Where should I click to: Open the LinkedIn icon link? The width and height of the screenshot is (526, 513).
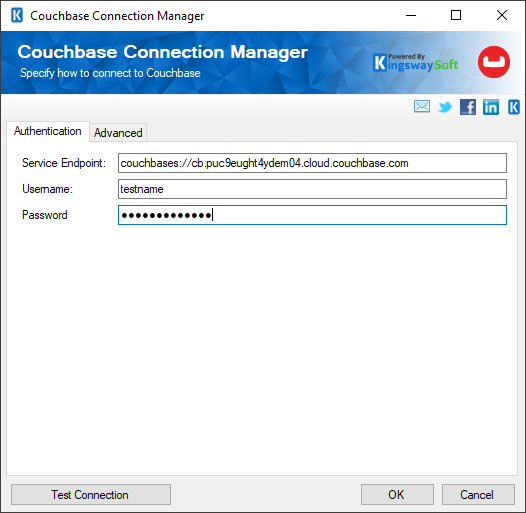[x=490, y=107]
